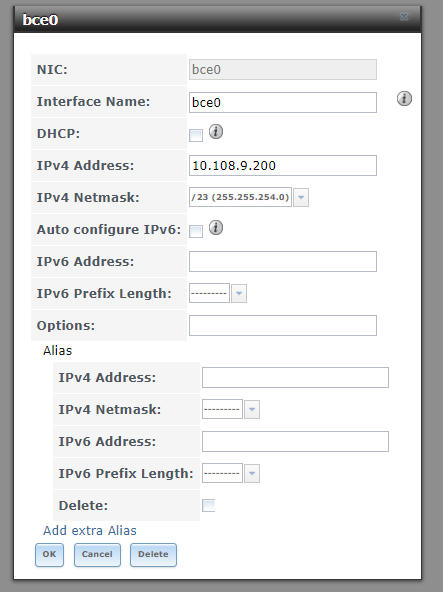This screenshot has height=592, width=443.
Task: Enable the DHCP checkbox
Action: coord(196,135)
